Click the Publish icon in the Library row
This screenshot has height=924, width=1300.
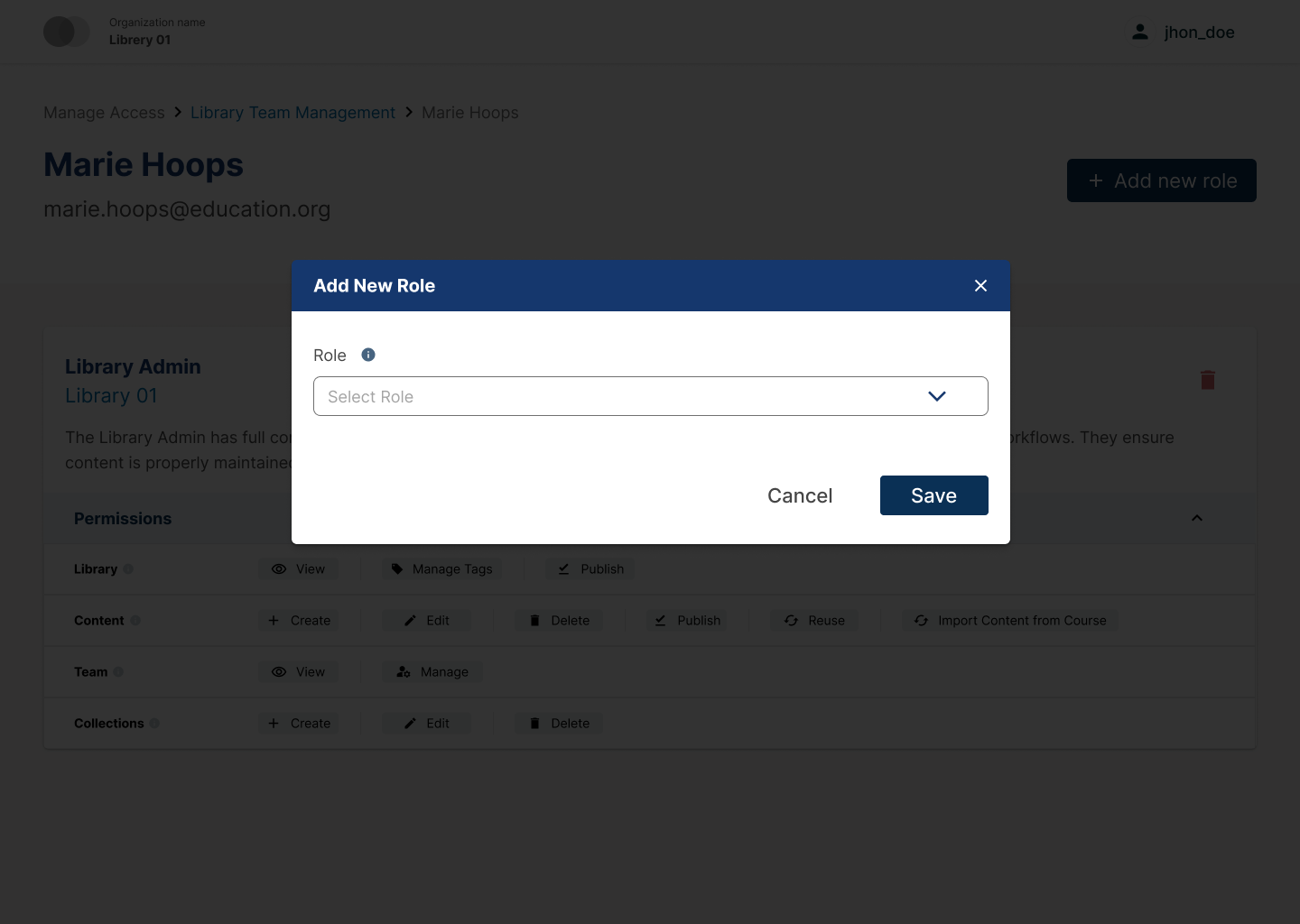coord(563,568)
